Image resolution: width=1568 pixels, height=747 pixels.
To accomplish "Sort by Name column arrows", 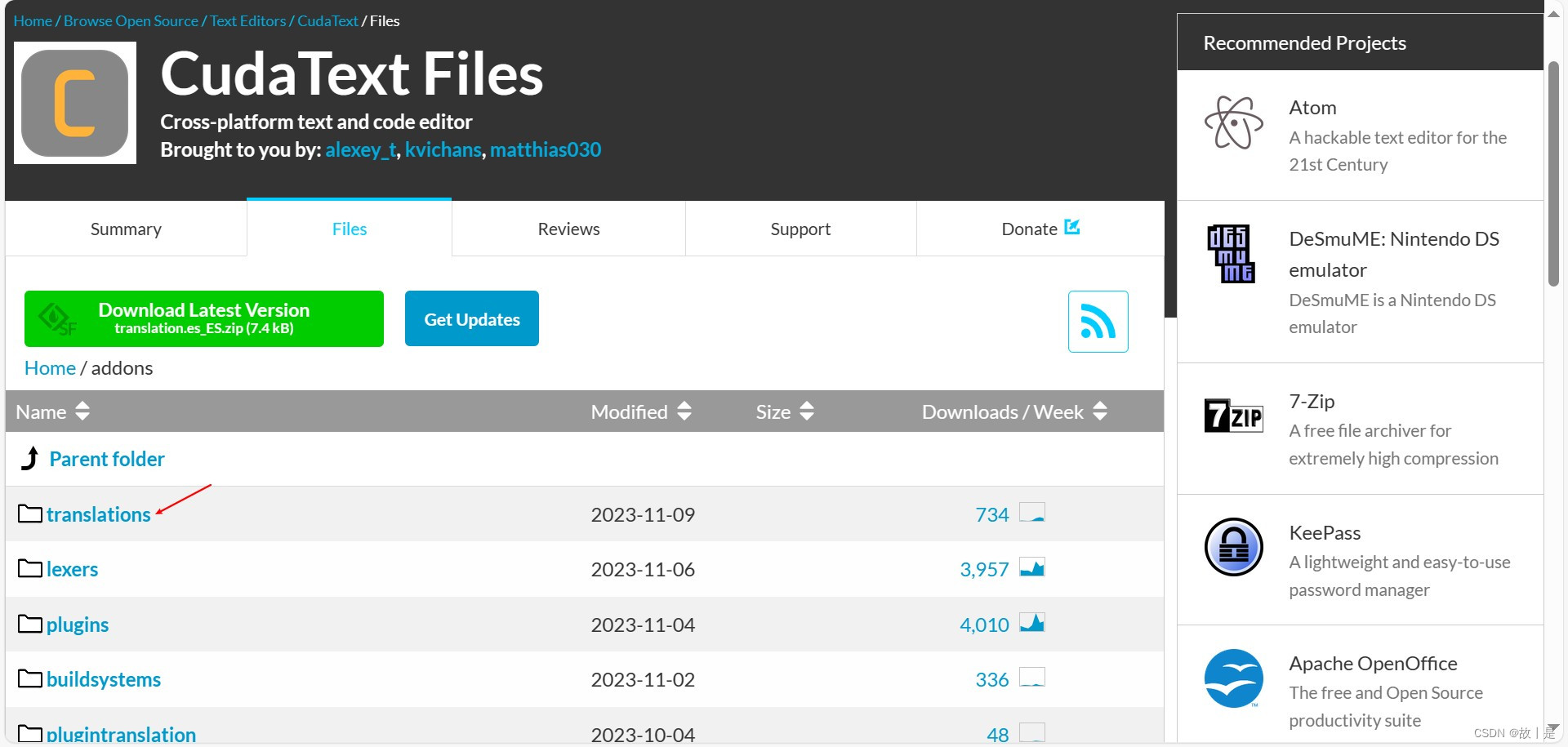I will [x=82, y=411].
